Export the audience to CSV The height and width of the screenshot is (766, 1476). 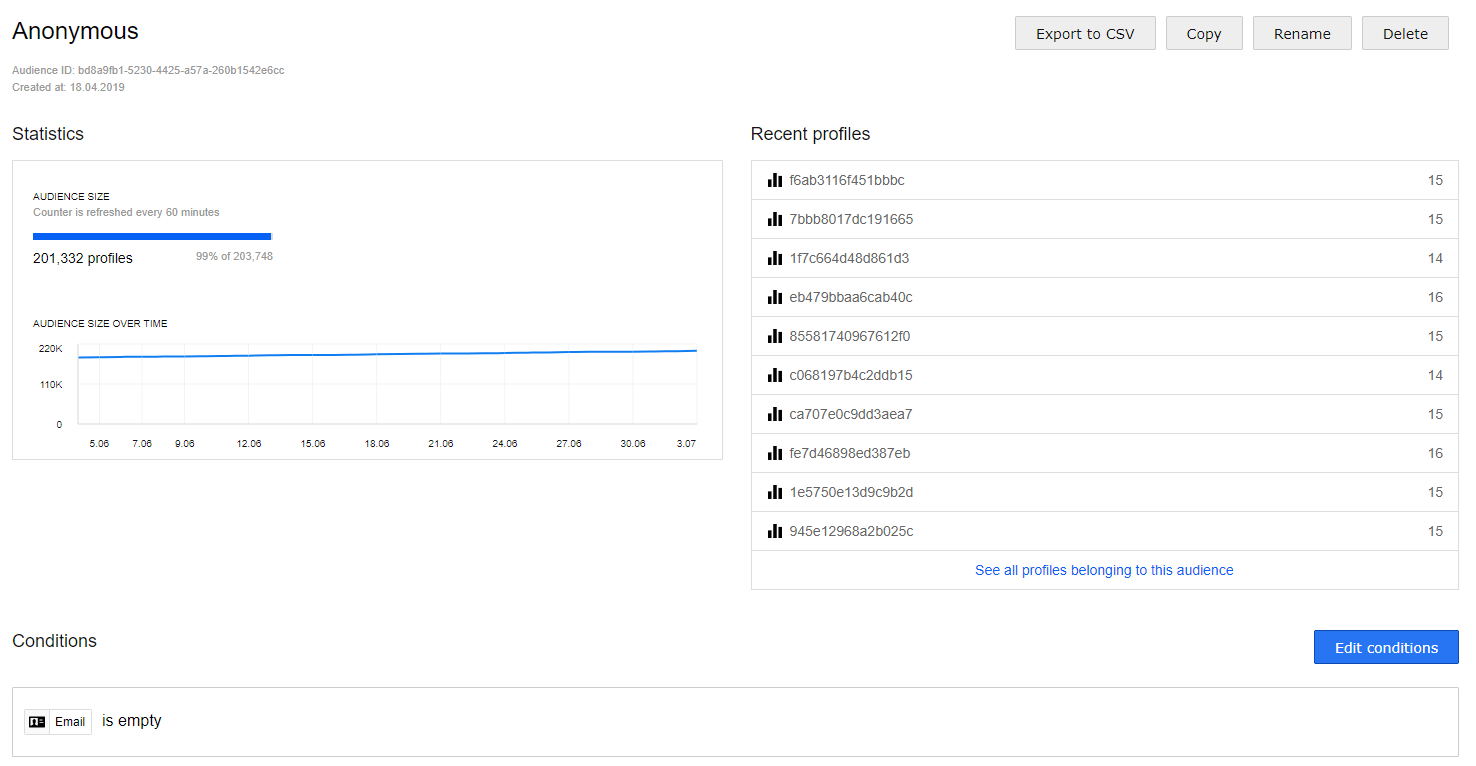(1085, 33)
